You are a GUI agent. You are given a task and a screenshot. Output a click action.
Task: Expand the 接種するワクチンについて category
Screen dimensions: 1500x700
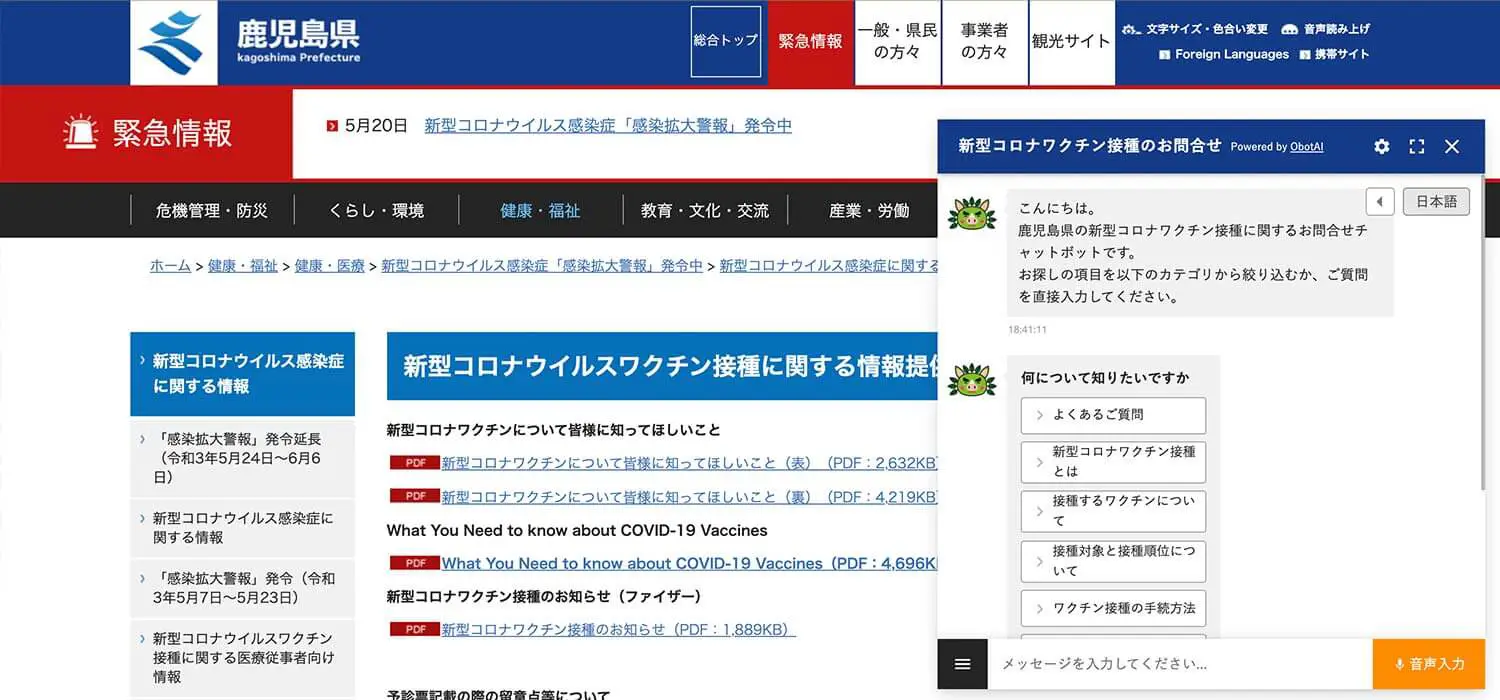click(1113, 511)
